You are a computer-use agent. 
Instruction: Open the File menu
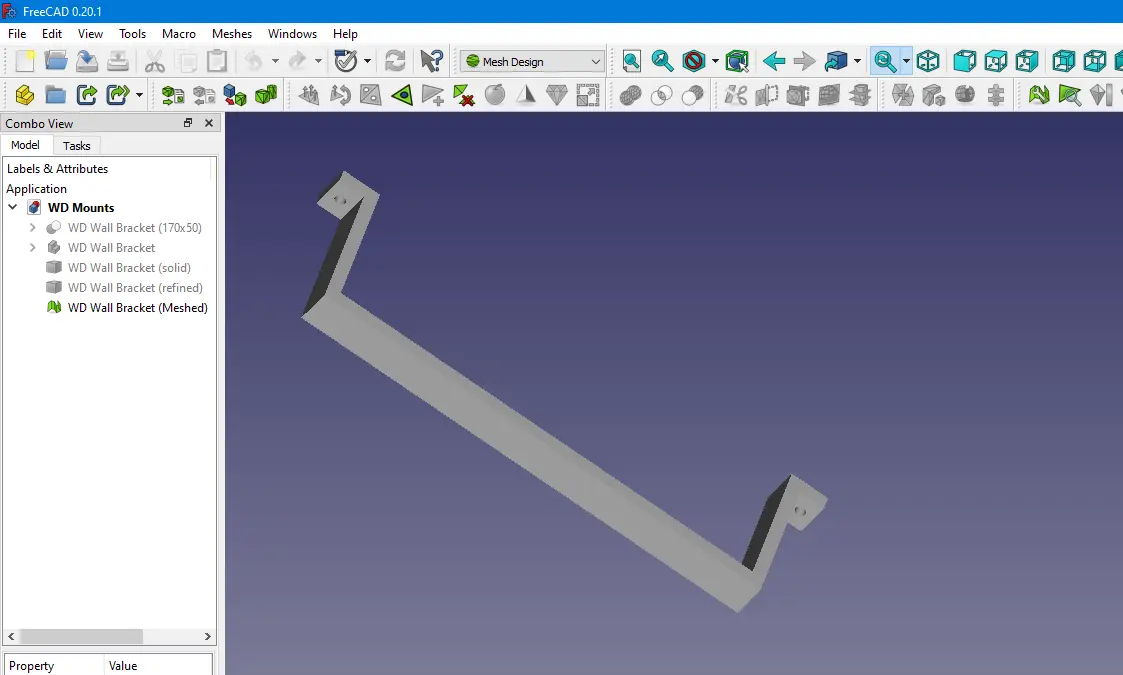[x=17, y=34]
